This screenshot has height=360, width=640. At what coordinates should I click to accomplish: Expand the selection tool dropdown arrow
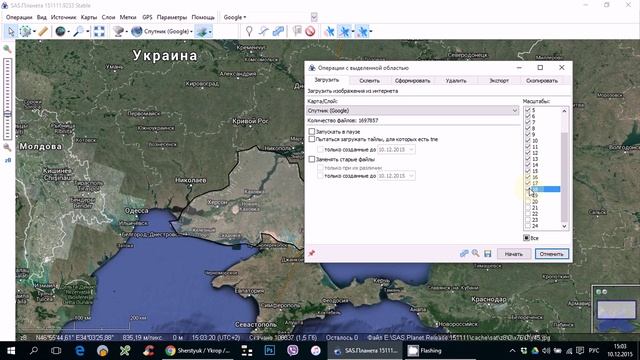34,31
